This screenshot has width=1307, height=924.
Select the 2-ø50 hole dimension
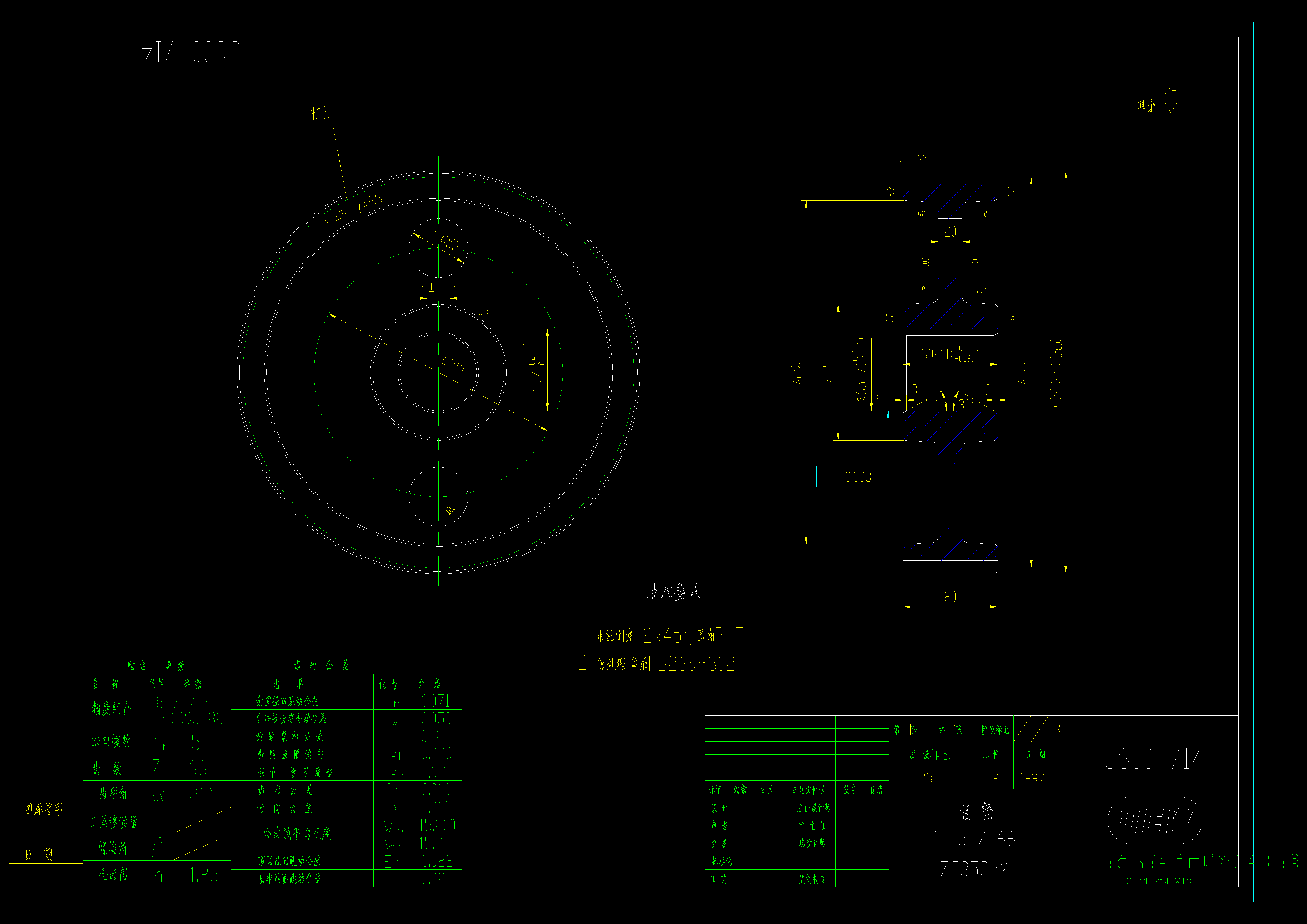click(x=443, y=239)
